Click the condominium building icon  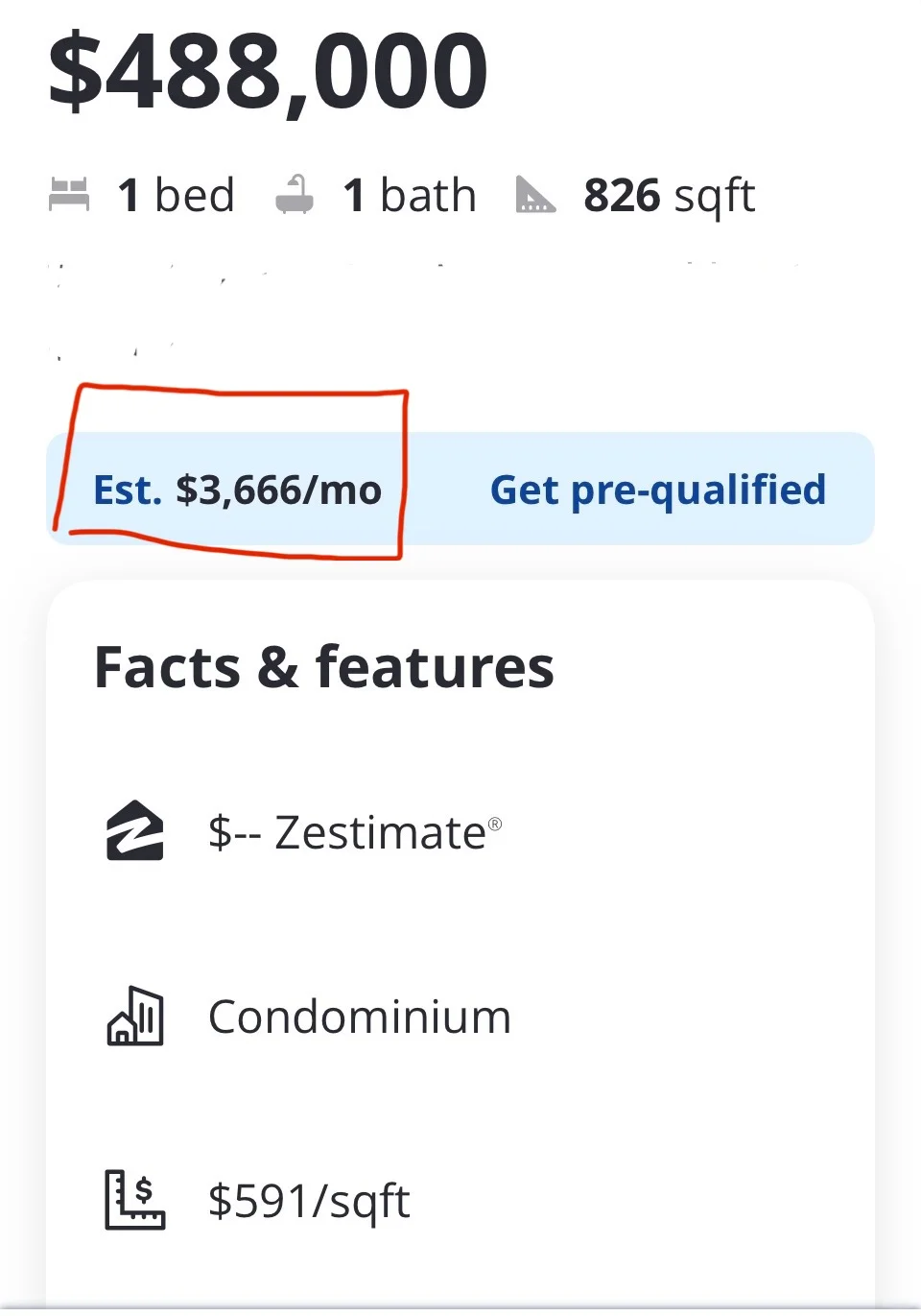click(134, 1016)
